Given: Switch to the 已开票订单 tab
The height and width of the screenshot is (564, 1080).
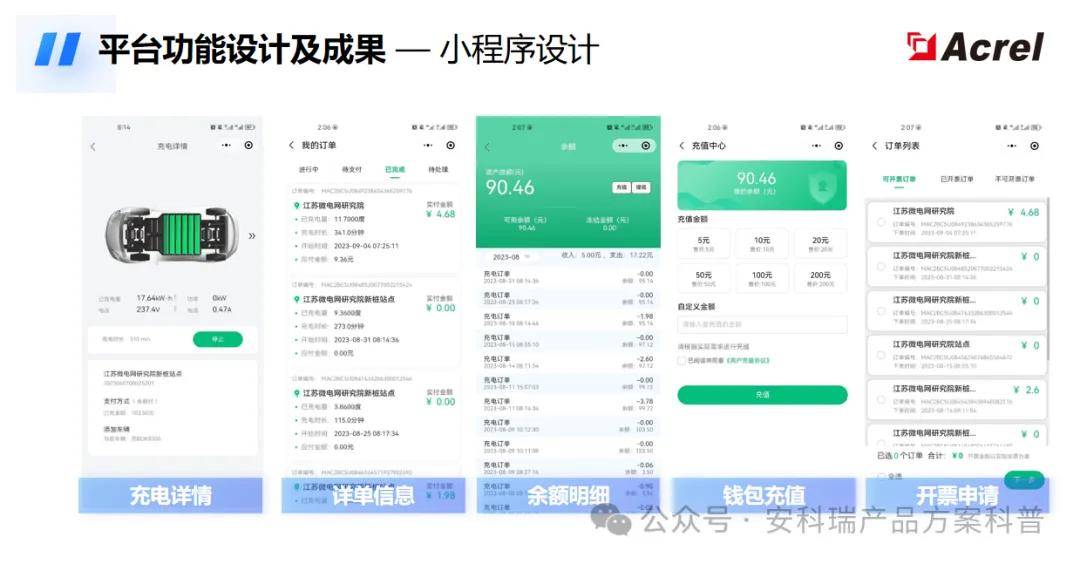Looking at the screenshot, I should 957,179.
